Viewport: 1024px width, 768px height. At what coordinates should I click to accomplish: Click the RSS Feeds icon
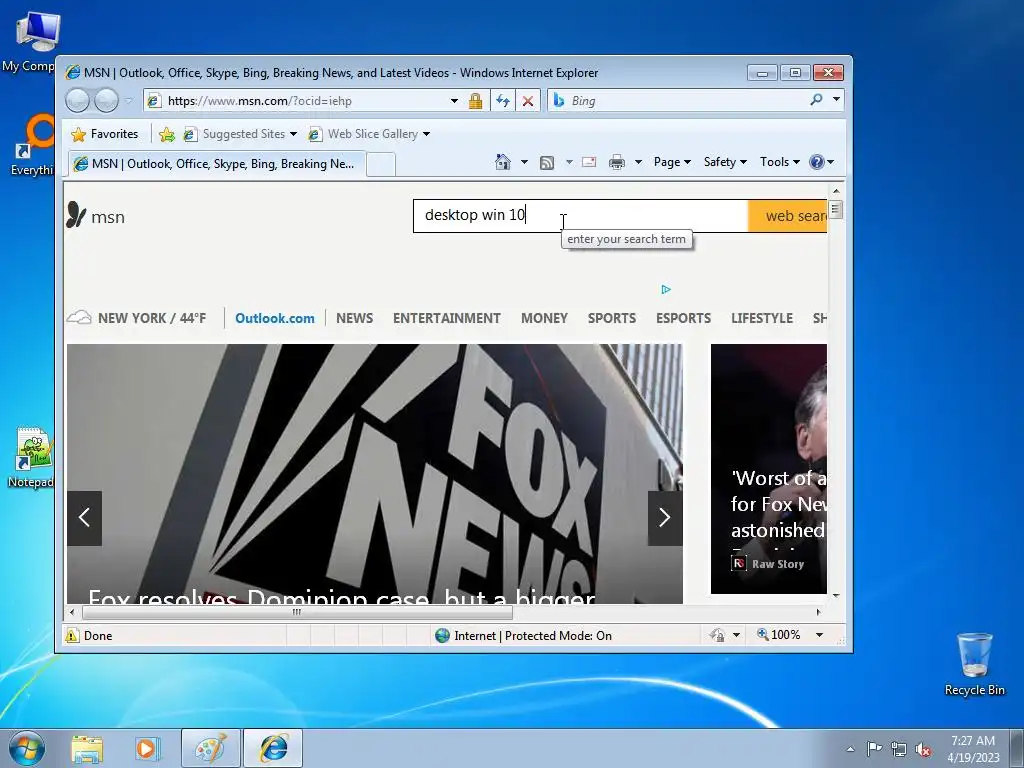pos(547,162)
